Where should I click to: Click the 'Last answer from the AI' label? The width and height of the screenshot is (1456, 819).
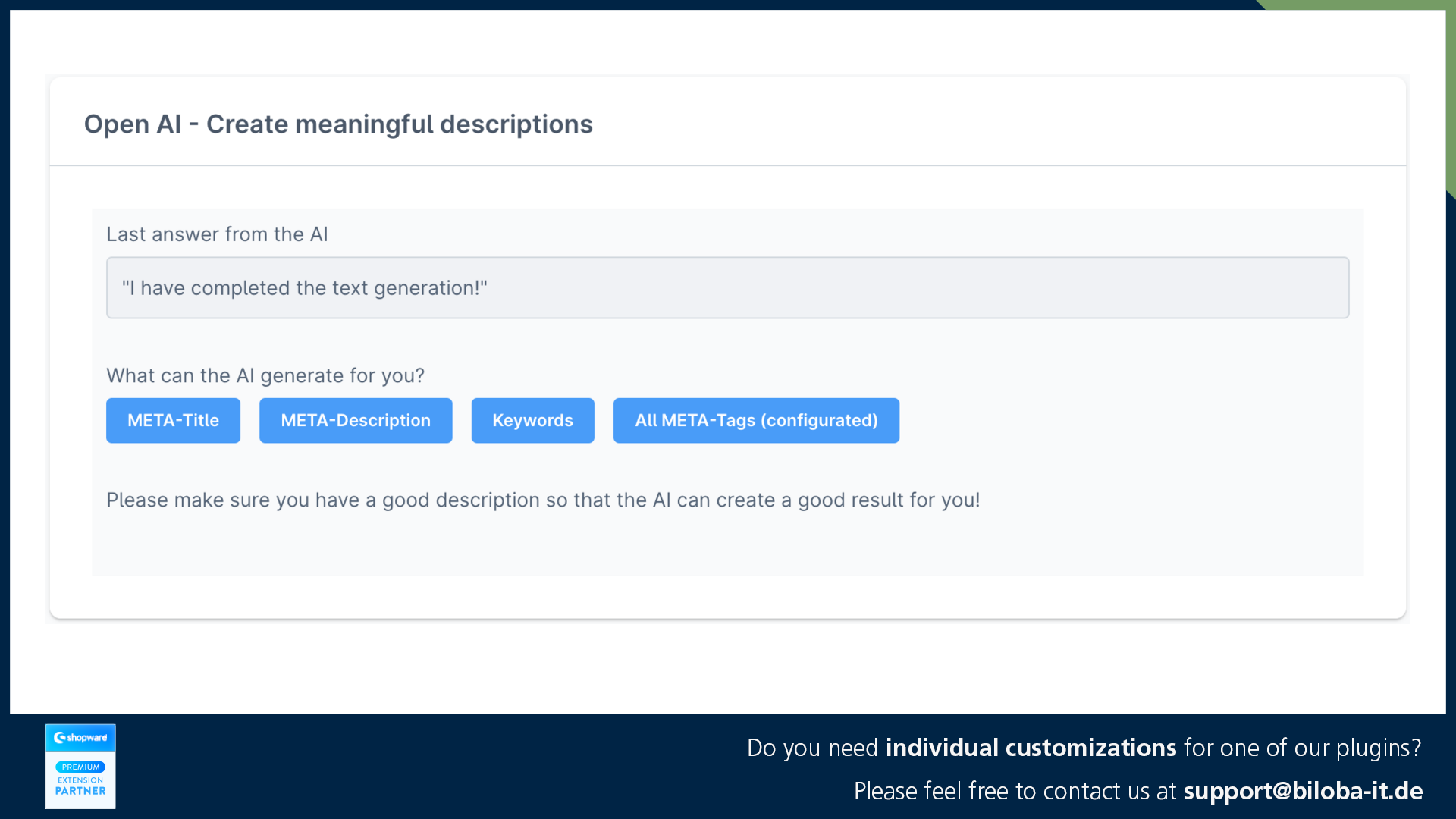[217, 234]
